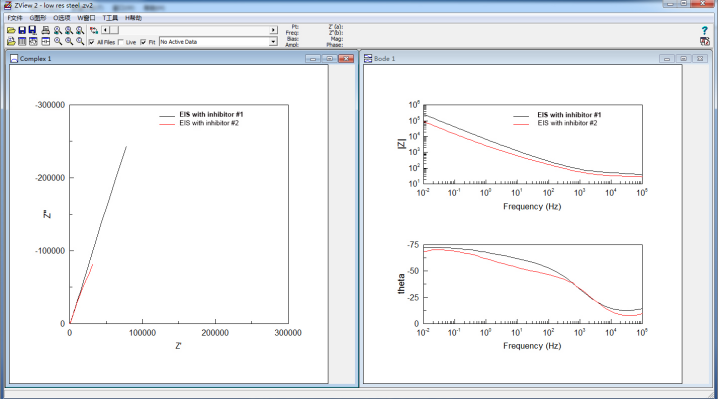This screenshot has height=399, width=720.
Task: Open the H帮助 menu
Action: pos(133,18)
